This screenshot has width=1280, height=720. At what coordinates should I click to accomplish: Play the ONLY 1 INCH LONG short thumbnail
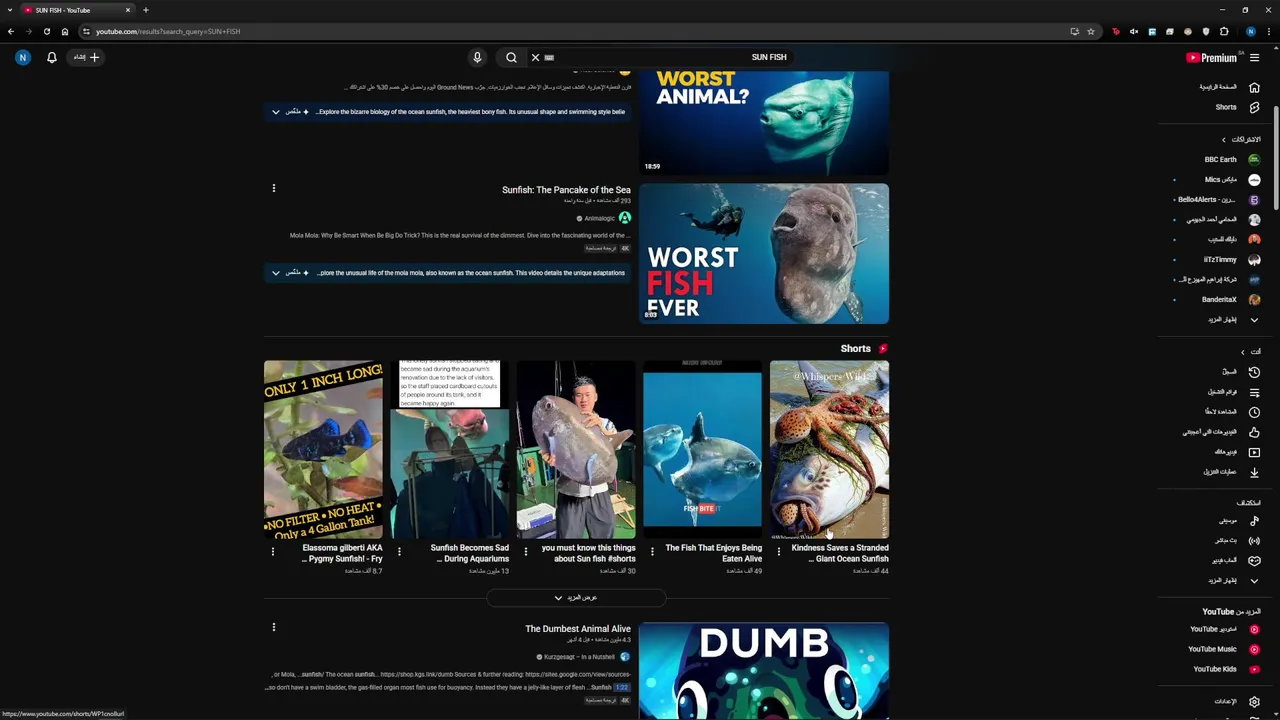point(323,449)
